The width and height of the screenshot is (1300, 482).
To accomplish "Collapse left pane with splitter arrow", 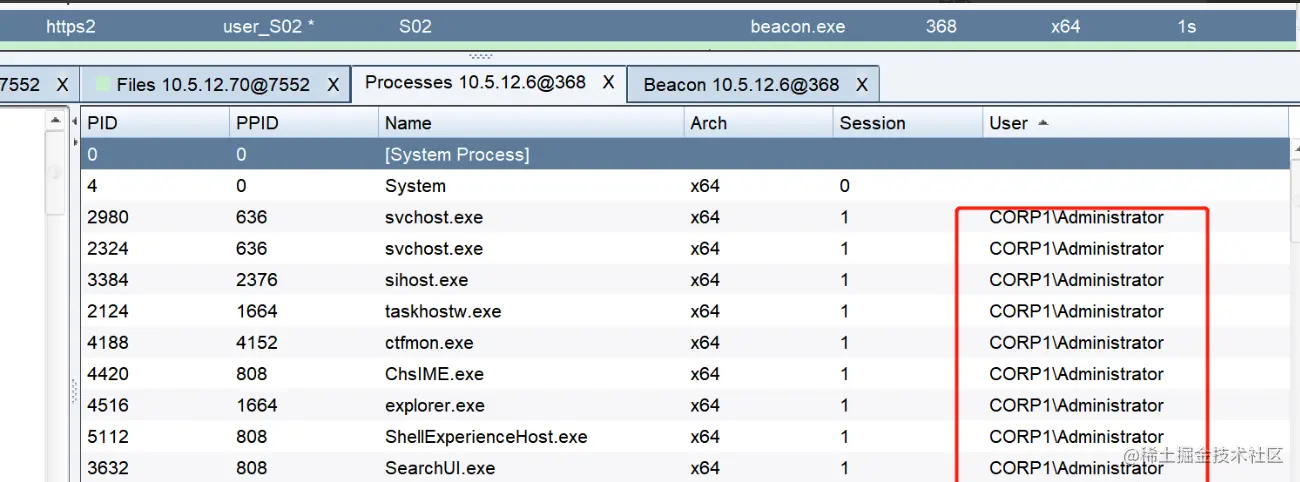I will 75,121.
